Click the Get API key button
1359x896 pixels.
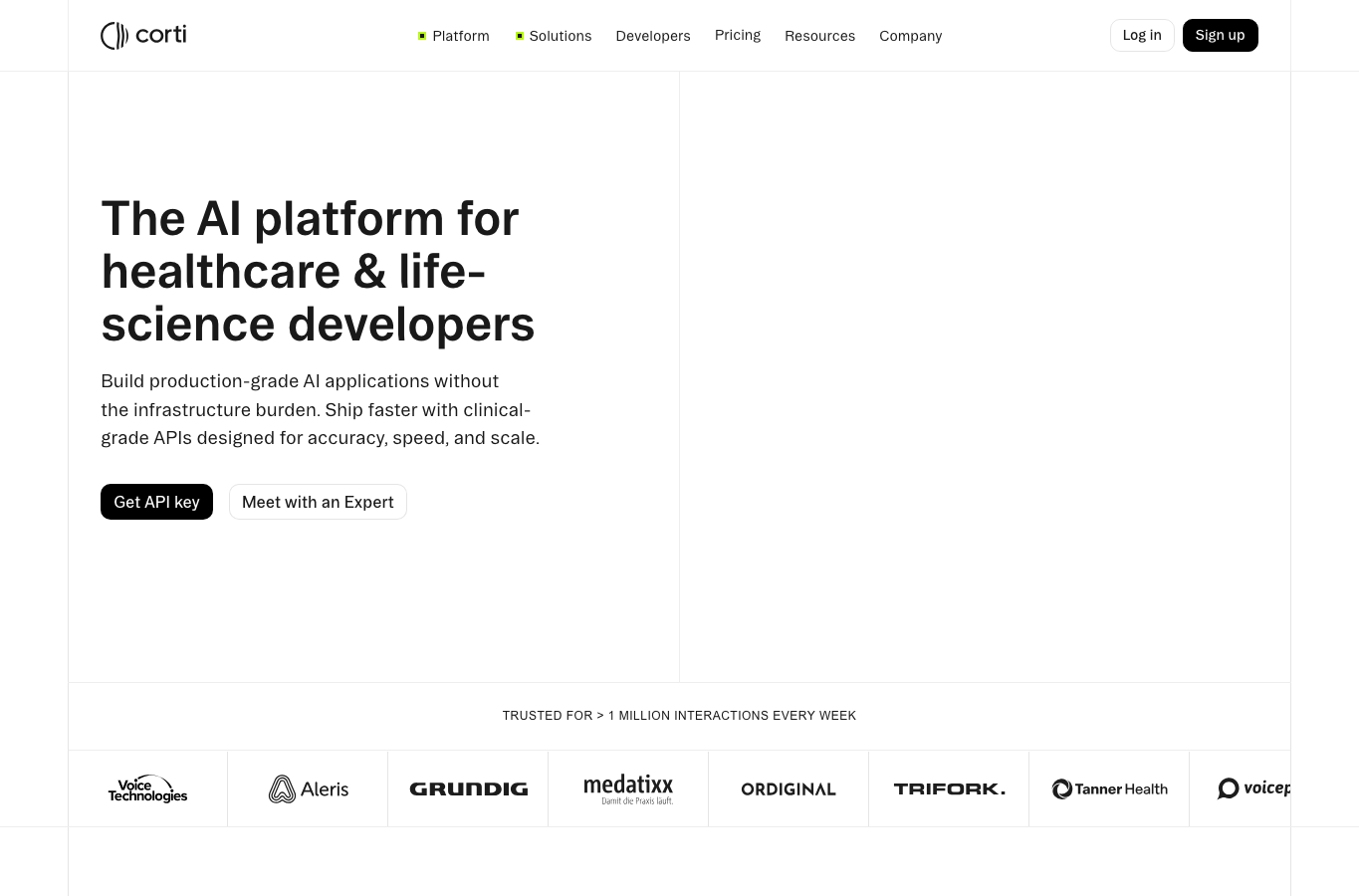(156, 502)
